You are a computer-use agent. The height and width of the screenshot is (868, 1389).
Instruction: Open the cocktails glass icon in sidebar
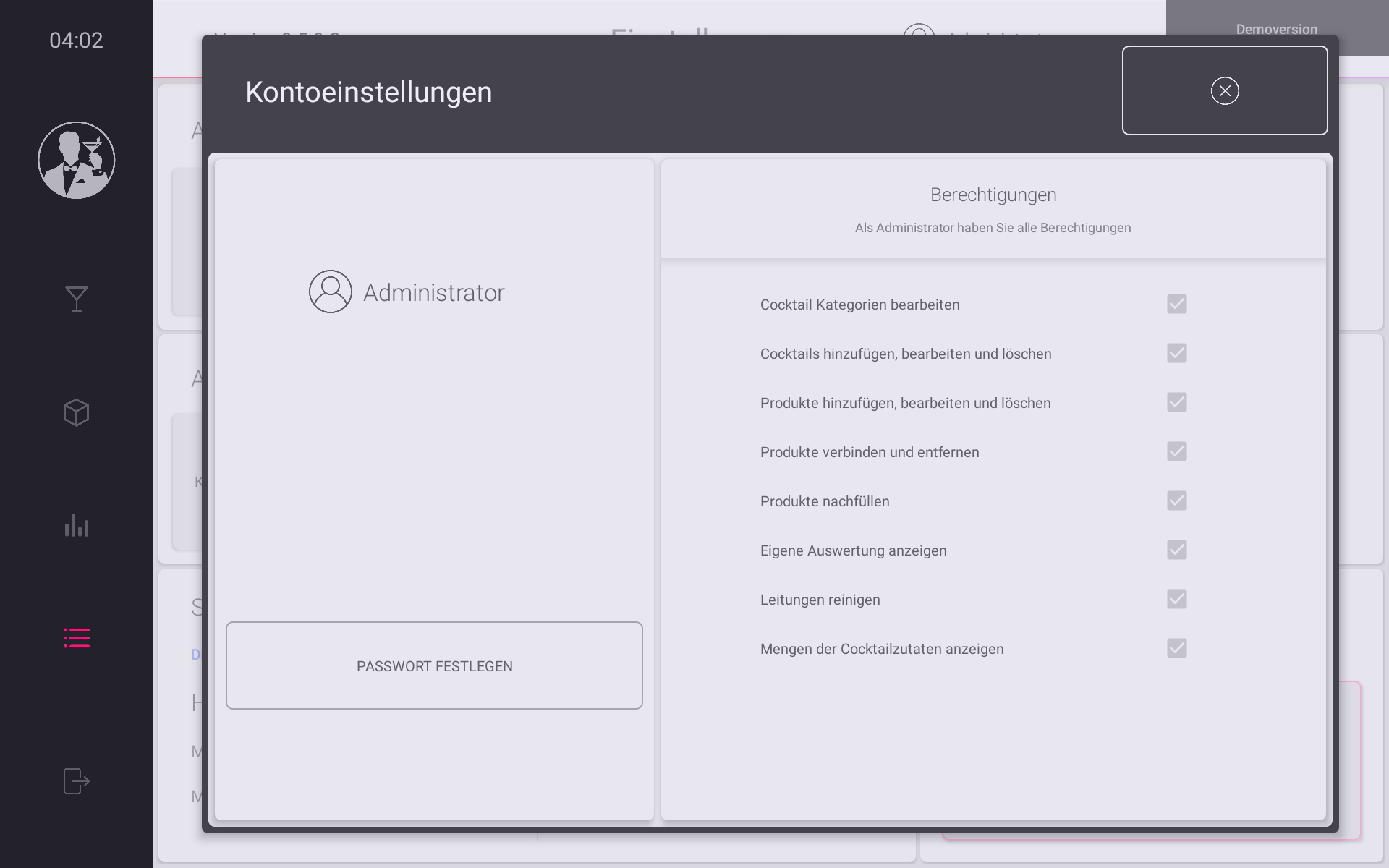[76, 299]
